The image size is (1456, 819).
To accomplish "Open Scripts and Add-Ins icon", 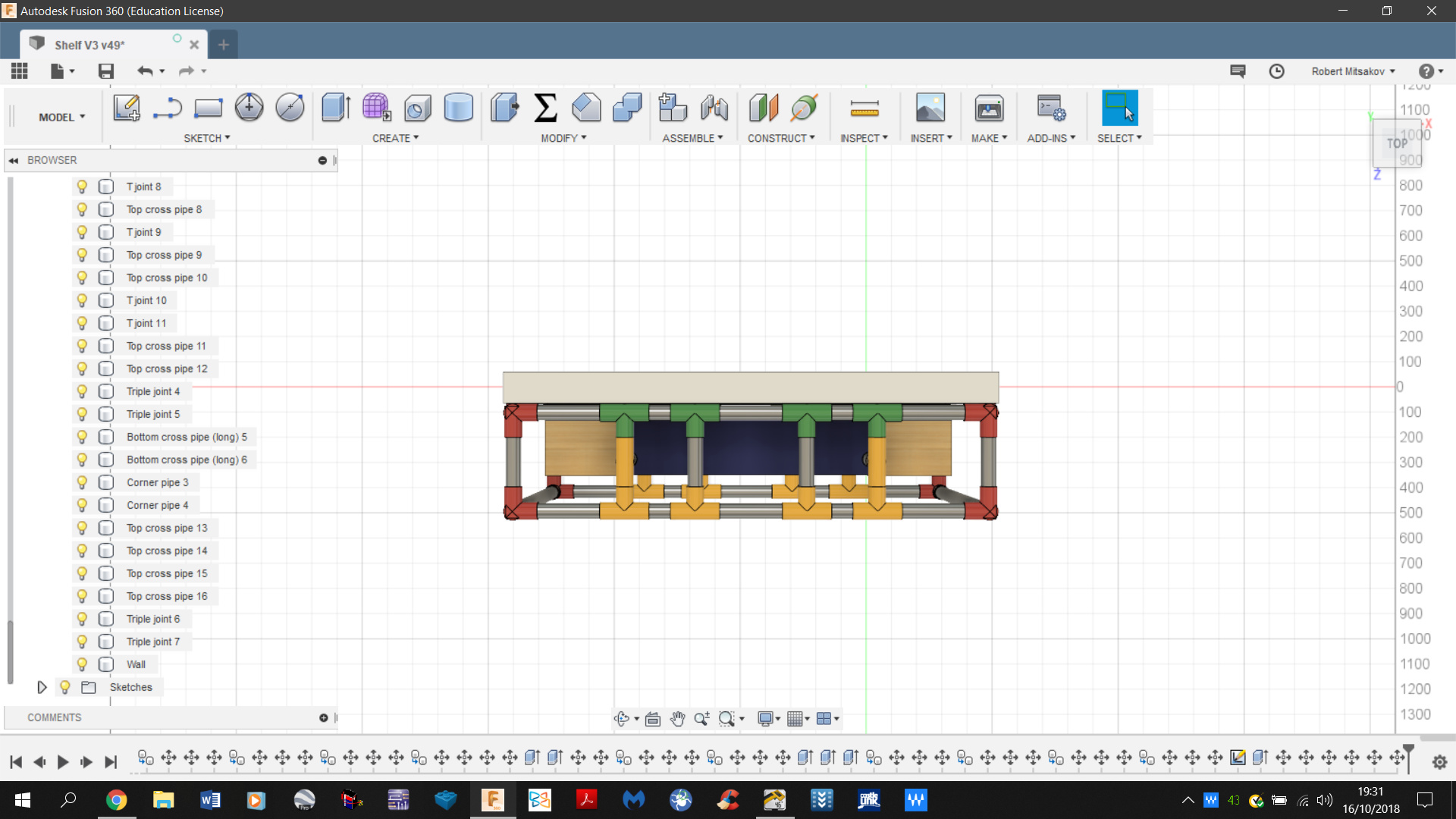I will click(1051, 108).
